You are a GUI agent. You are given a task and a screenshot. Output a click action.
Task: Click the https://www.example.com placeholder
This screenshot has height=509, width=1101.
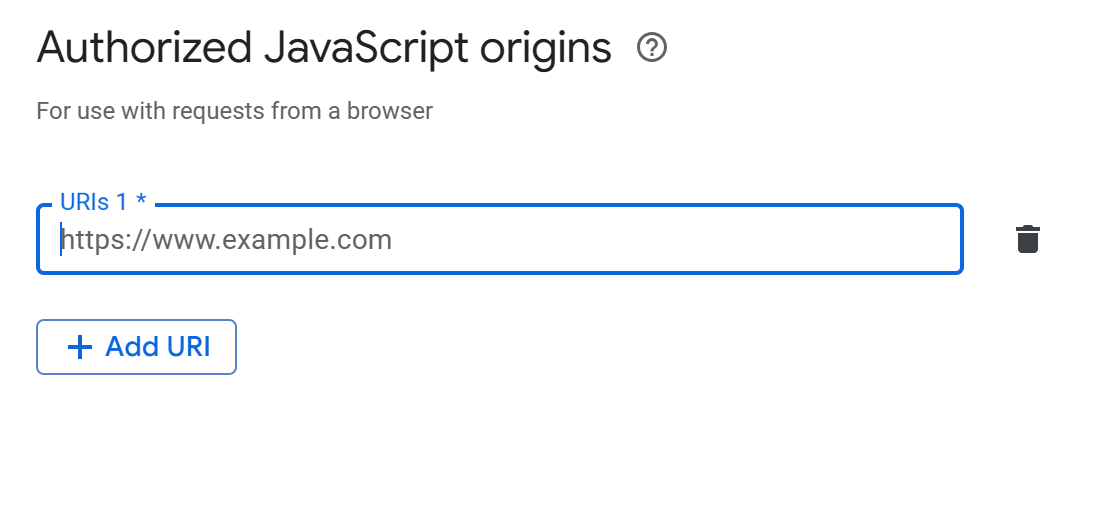pos(226,240)
